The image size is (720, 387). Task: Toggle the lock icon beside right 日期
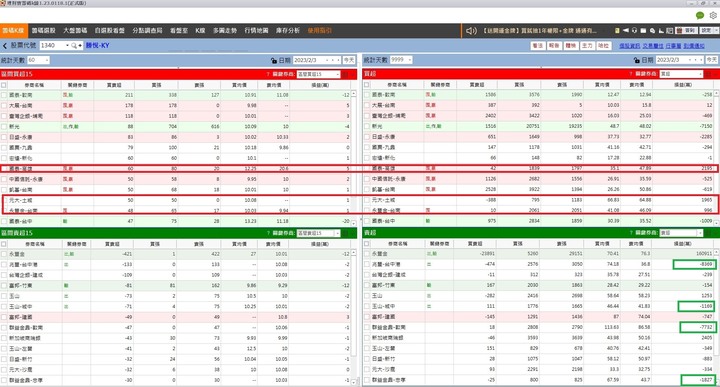(x=636, y=60)
